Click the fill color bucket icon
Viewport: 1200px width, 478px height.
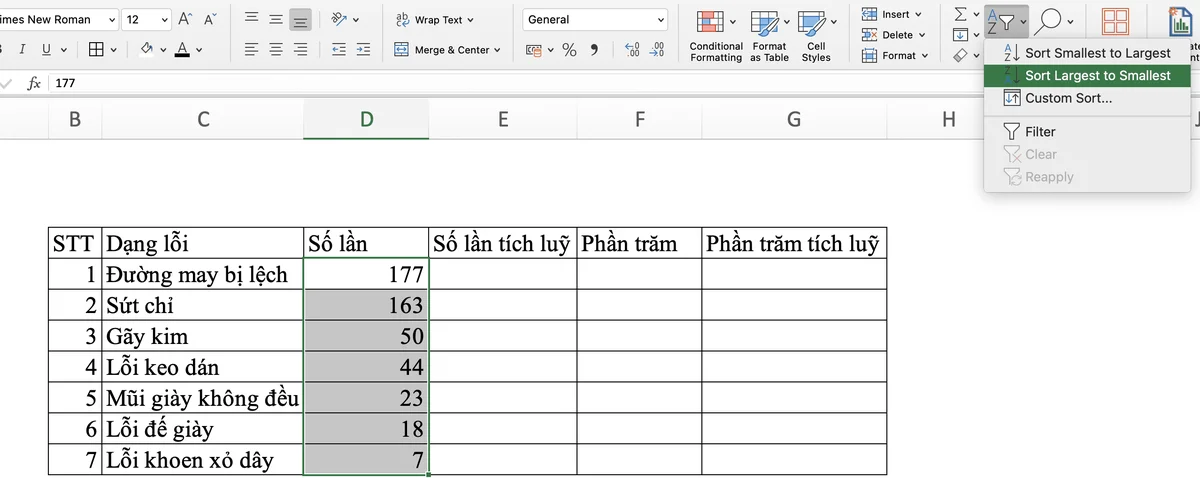pos(147,49)
